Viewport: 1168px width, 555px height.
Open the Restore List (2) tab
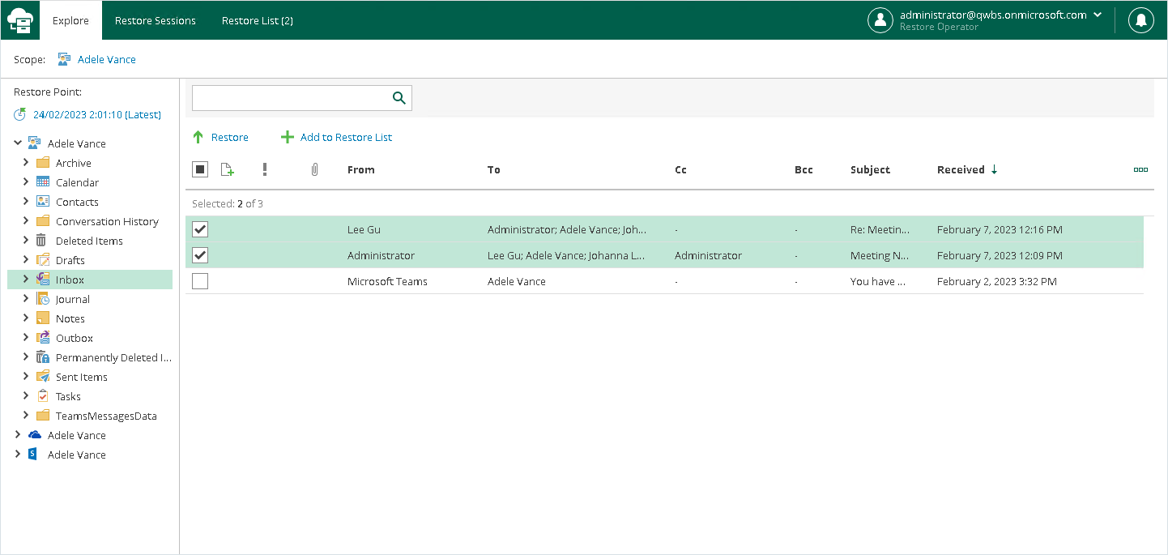[257, 21]
